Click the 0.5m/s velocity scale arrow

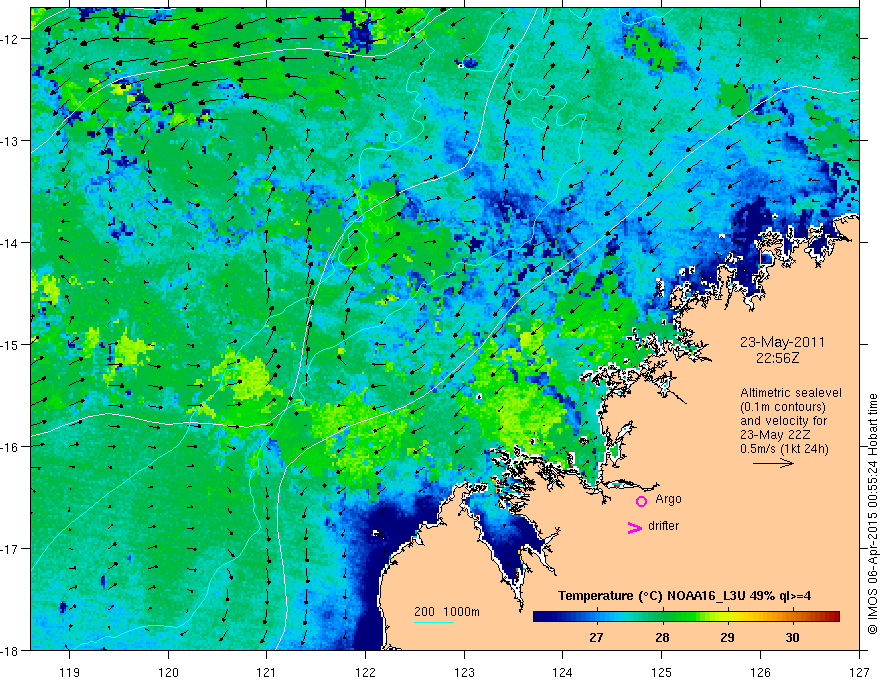coord(773,463)
